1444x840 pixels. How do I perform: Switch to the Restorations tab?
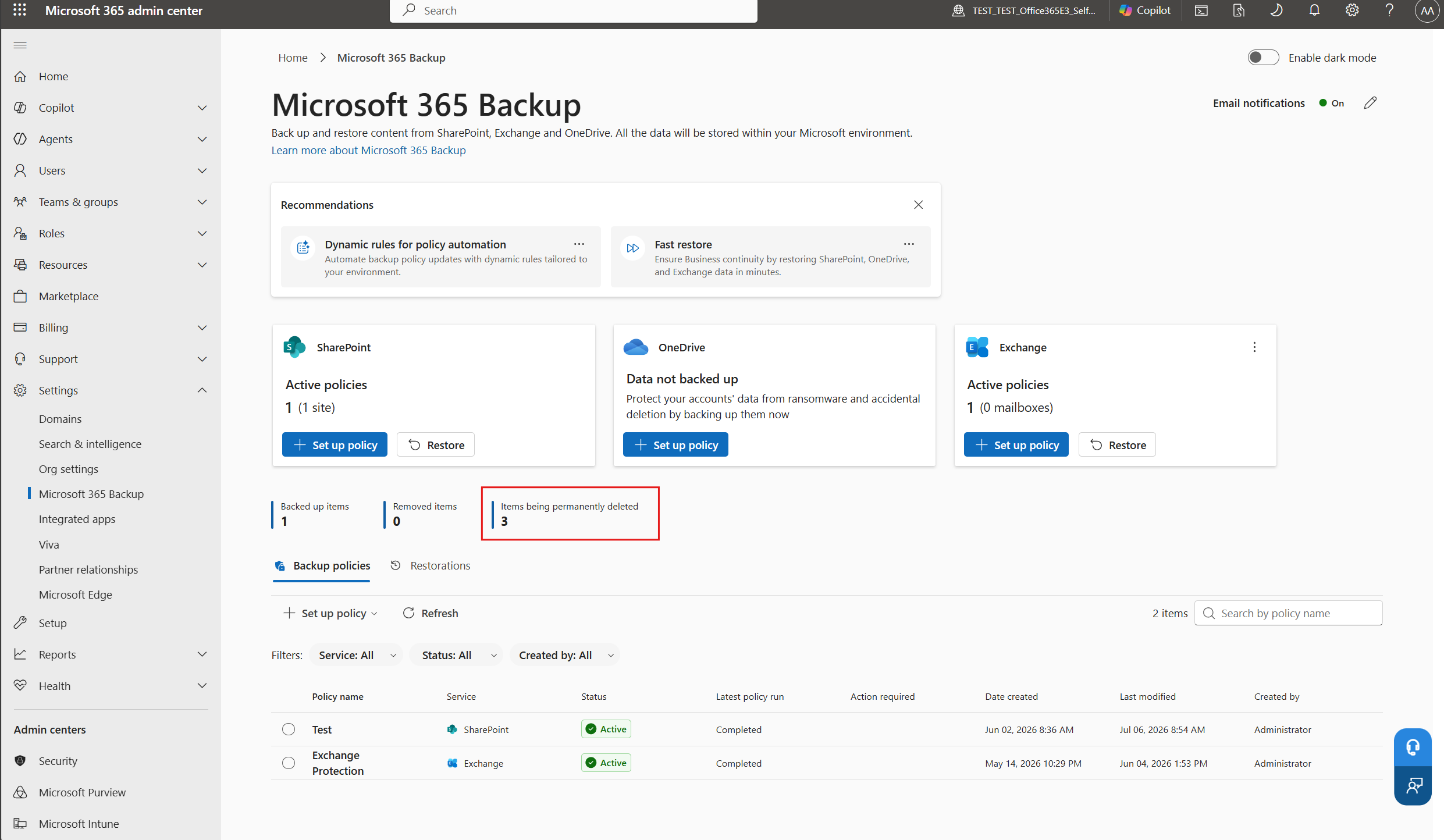(x=431, y=566)
